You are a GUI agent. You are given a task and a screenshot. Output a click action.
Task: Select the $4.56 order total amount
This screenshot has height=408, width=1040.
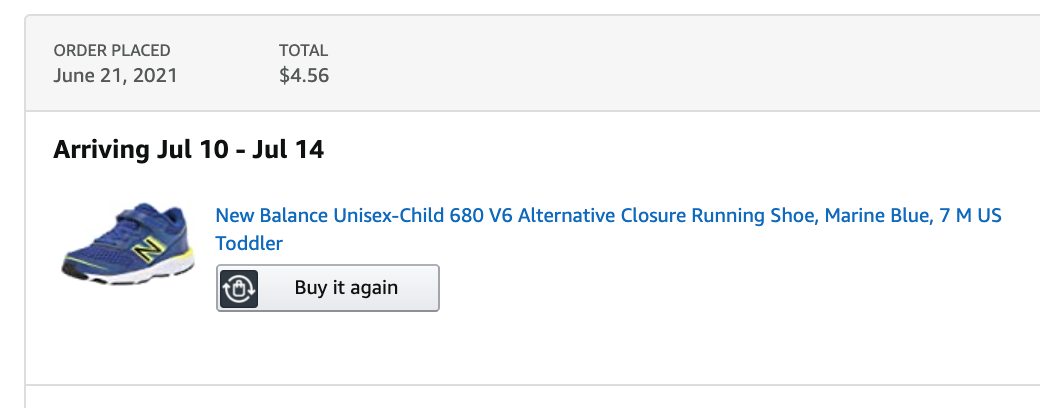tap(304, 75)
